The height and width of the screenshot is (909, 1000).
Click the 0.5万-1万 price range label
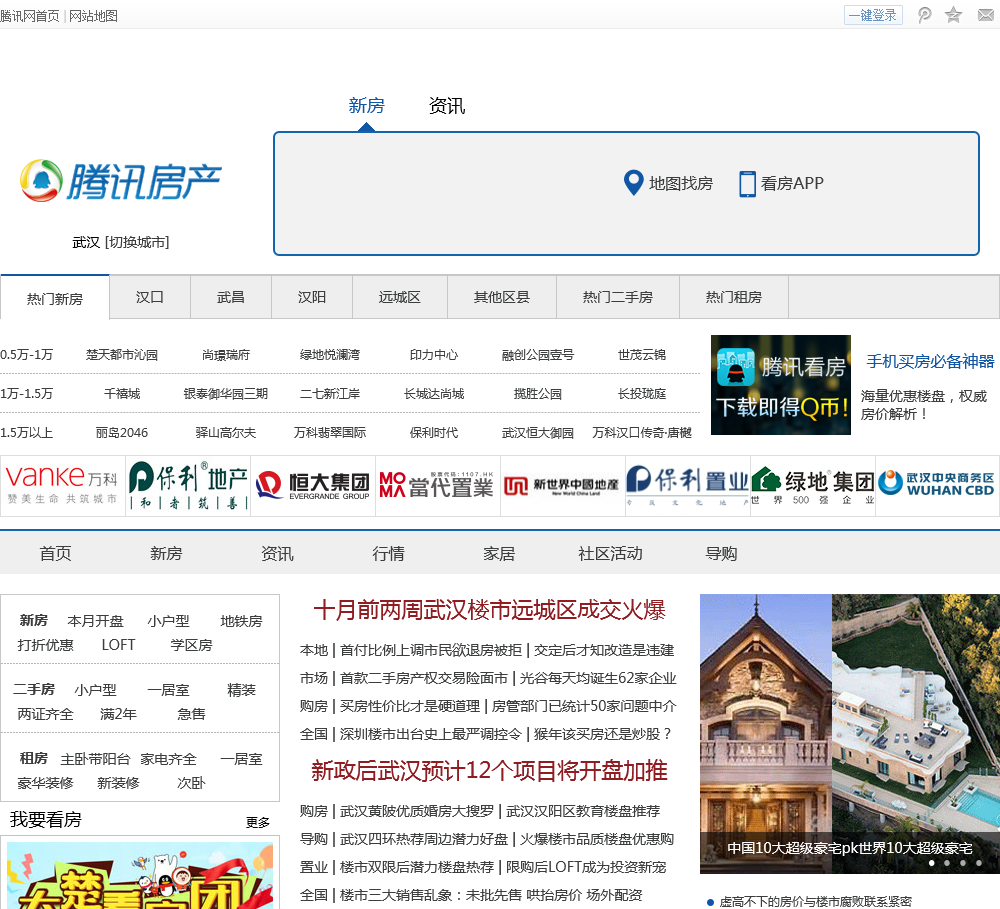tap(27, 355)
